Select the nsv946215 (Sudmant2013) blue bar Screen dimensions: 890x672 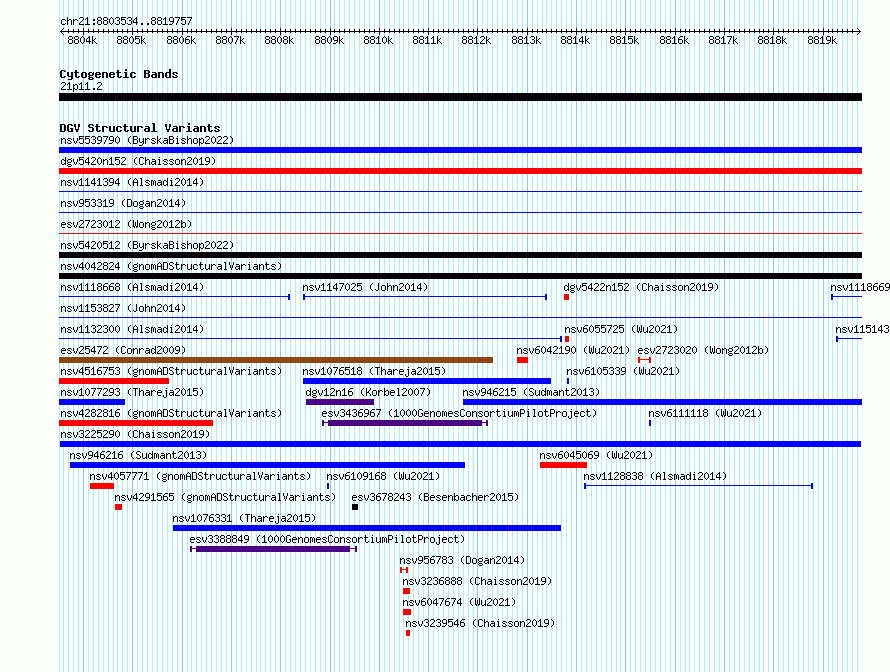662,402
